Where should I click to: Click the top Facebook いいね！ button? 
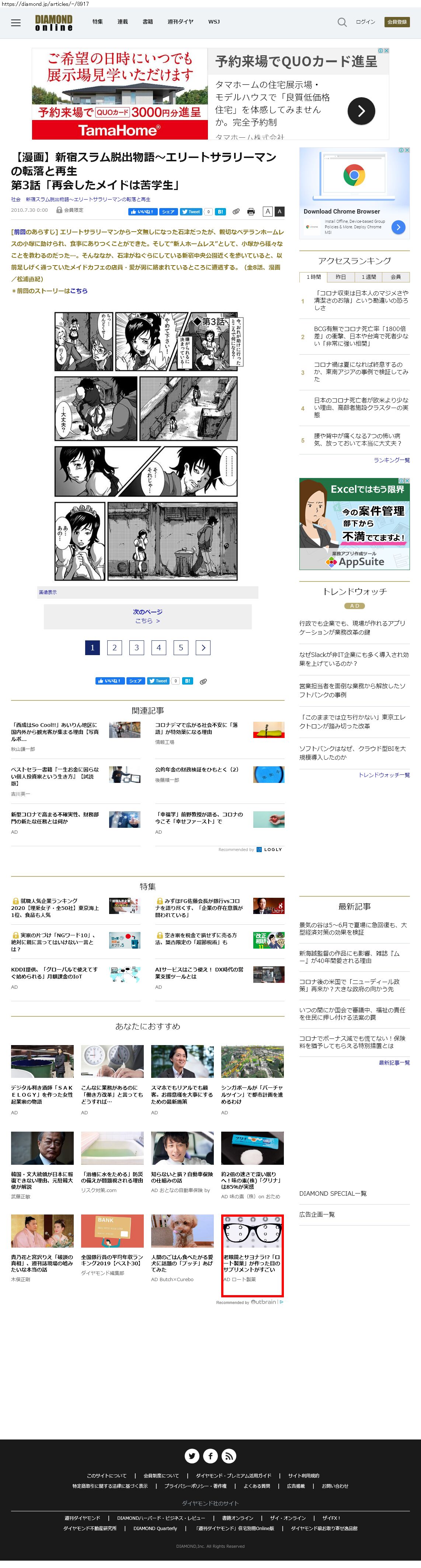click(x=143, y=212)
